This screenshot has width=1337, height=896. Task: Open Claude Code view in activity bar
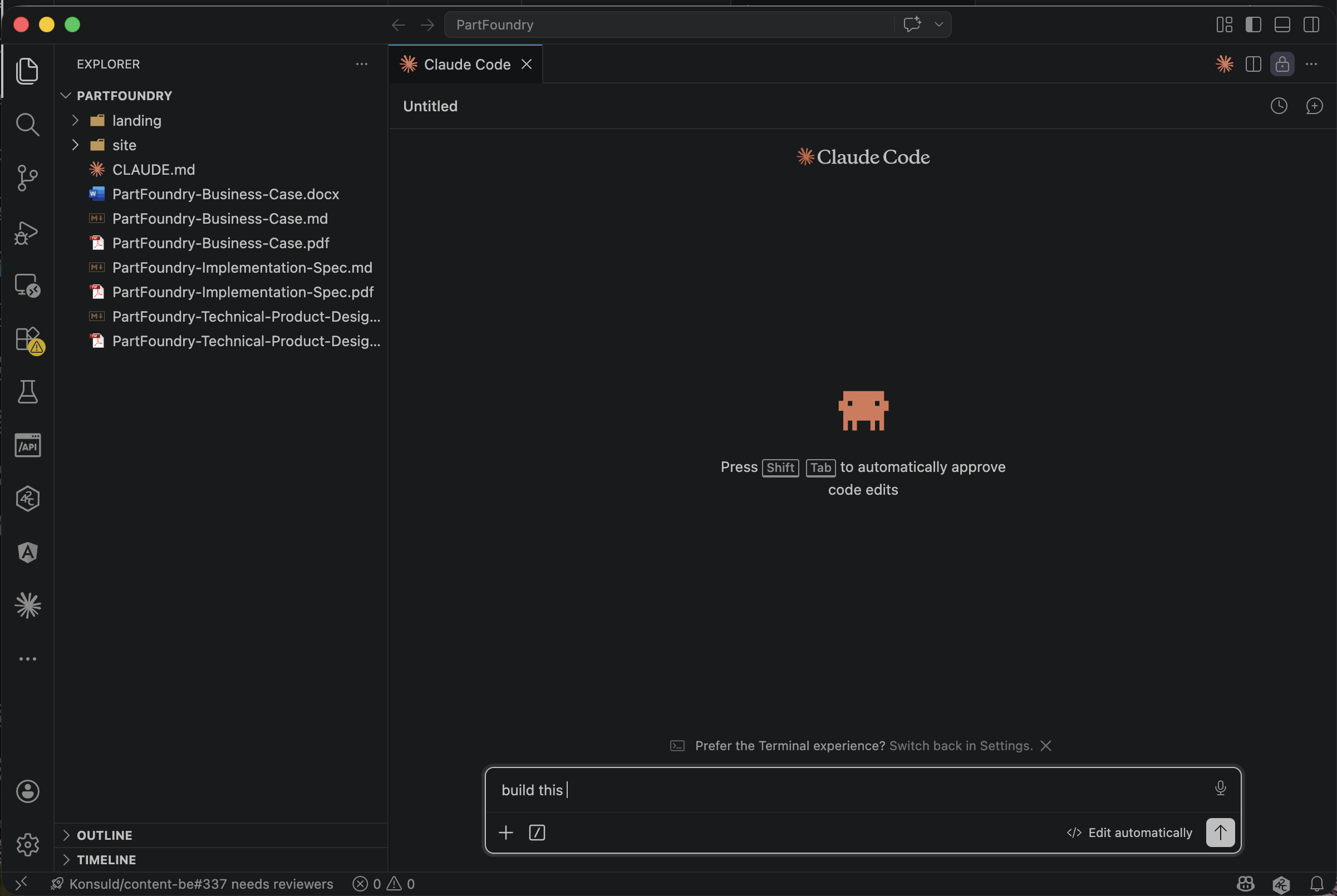click(x=27, y=605)
